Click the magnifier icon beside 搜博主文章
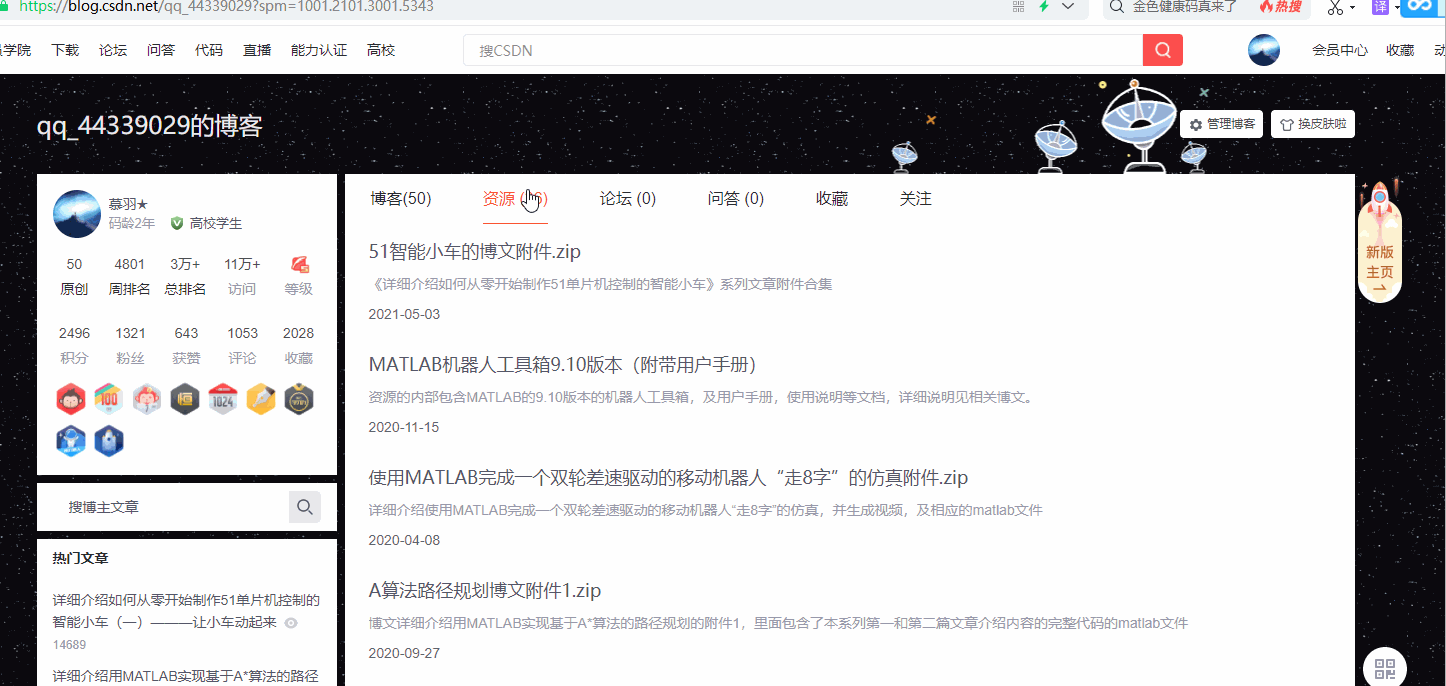The width and height of the screenshot is (1446, 686). point(305,507)
